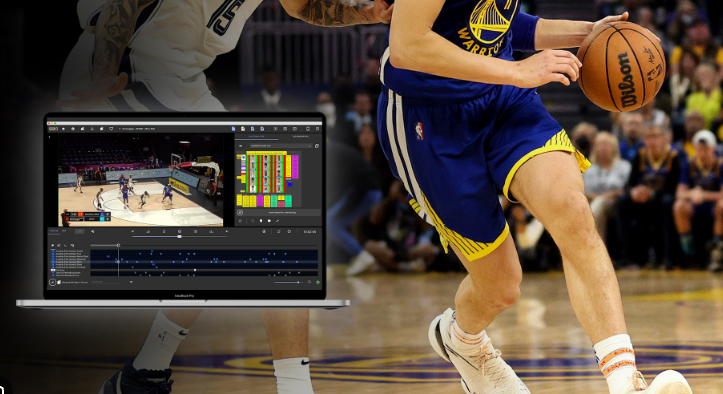Open the tag panel selector dropdown
The width and height of the screenshot is (723, 394).
[x=280, y=146]
